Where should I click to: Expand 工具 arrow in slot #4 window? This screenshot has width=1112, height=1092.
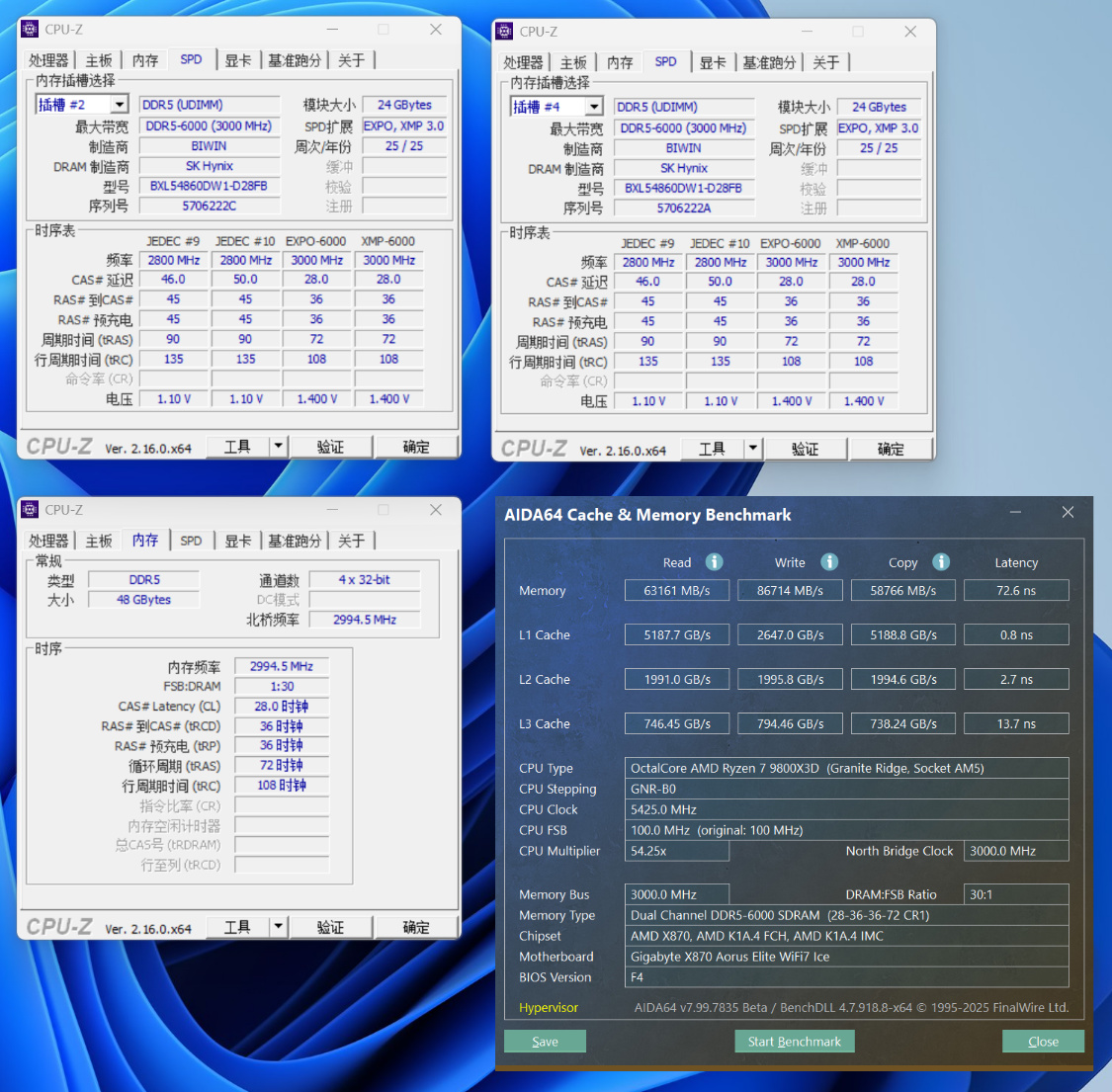[753, 449]
